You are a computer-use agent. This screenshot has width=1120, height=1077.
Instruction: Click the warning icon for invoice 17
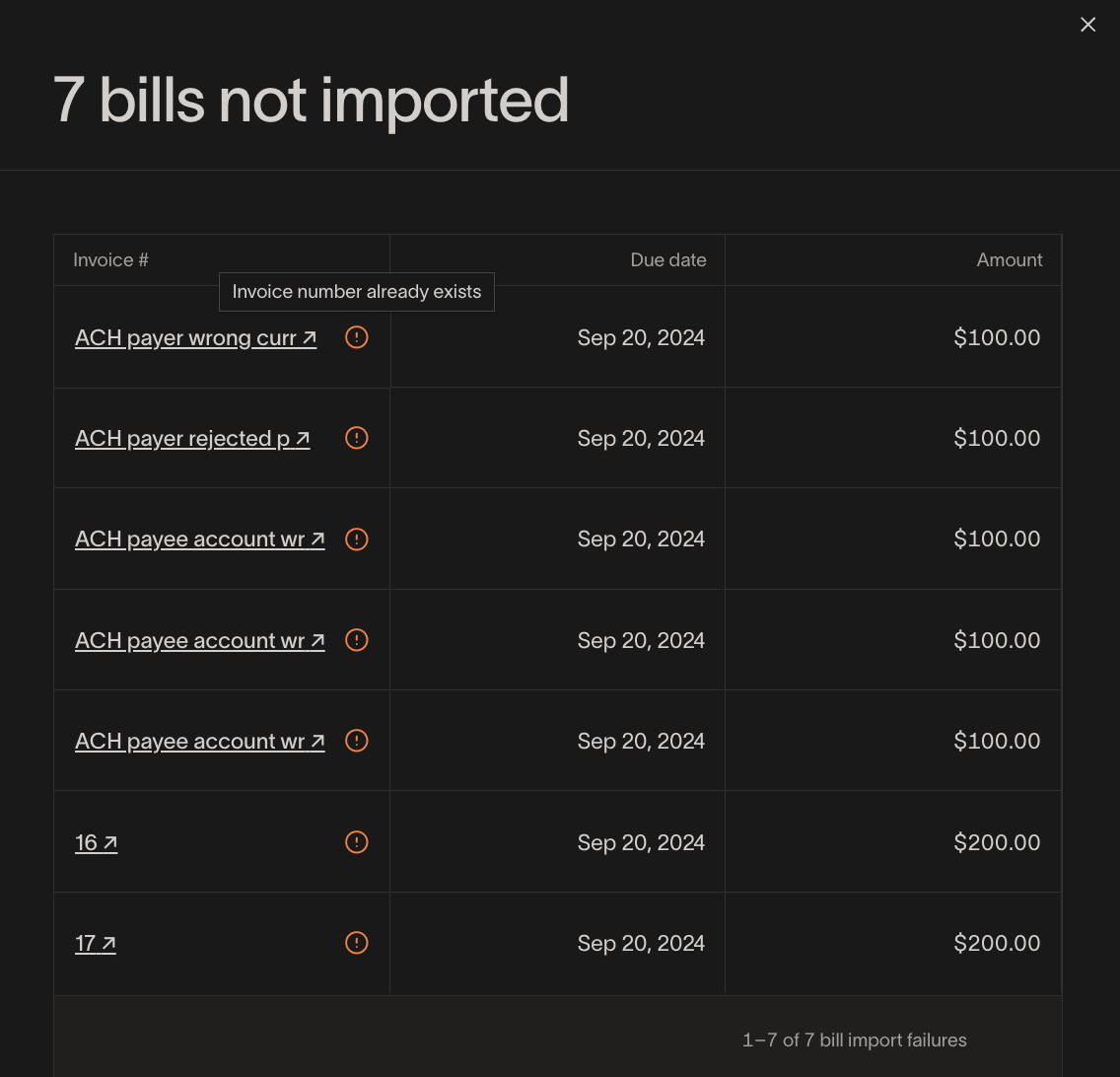coord(357,943)
